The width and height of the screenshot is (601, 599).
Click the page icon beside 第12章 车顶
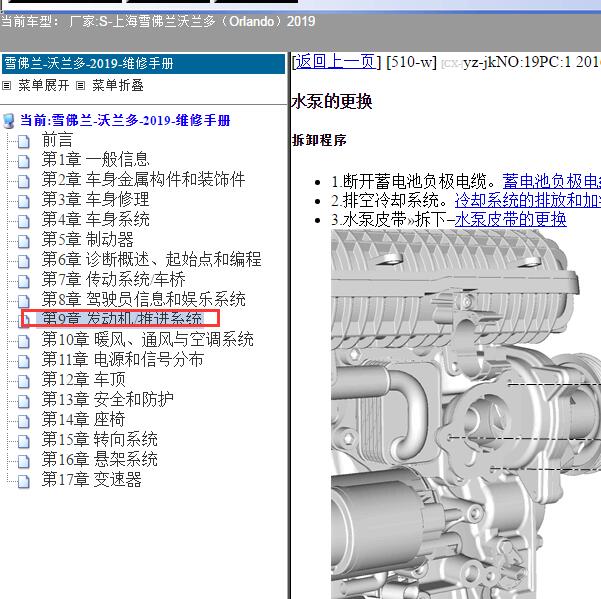[x=24, y=381]
